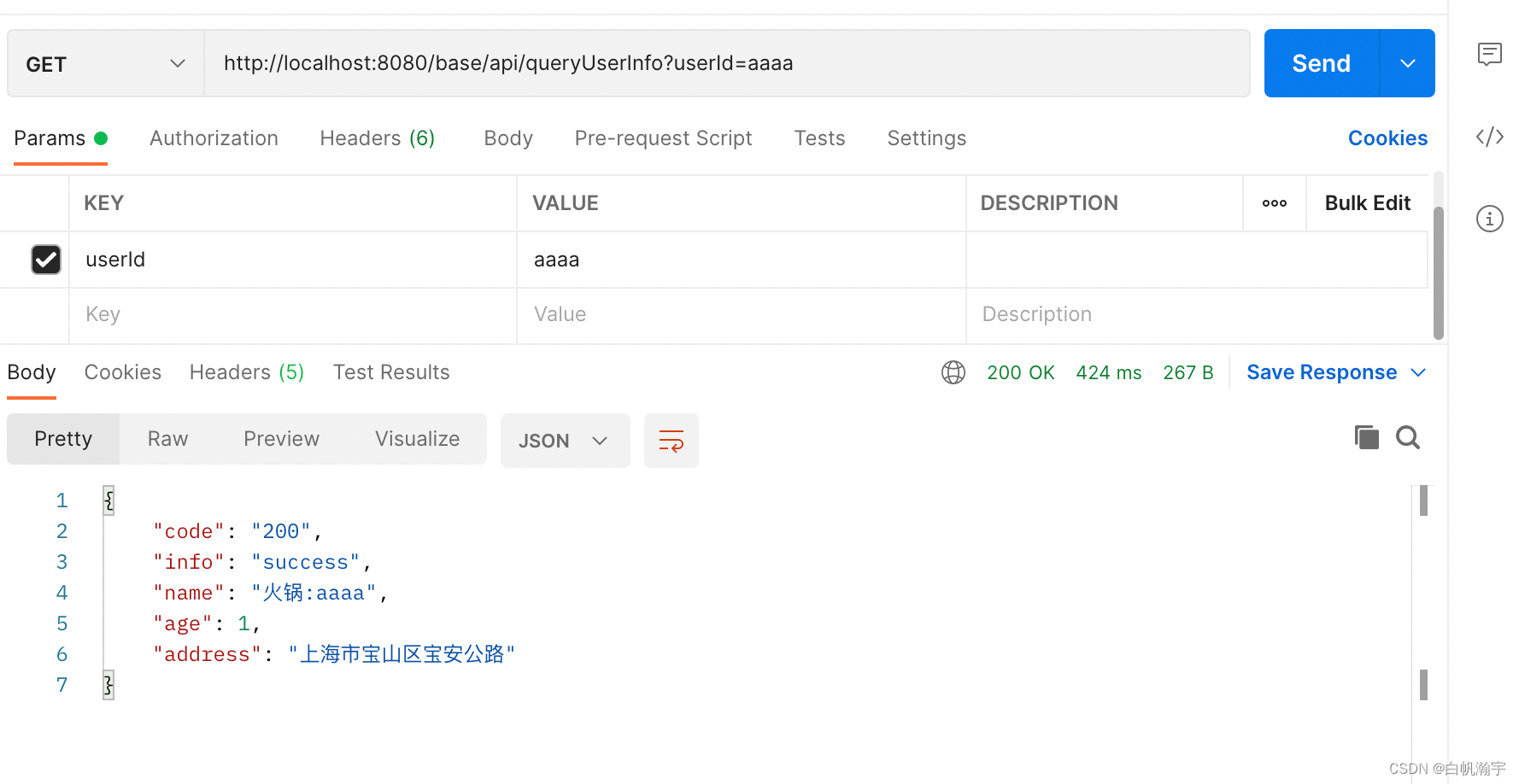This screenshot has width=1519, height=784.
Task: Open the Settings tab
Action: pyautogui.click(x=926, y=138)
